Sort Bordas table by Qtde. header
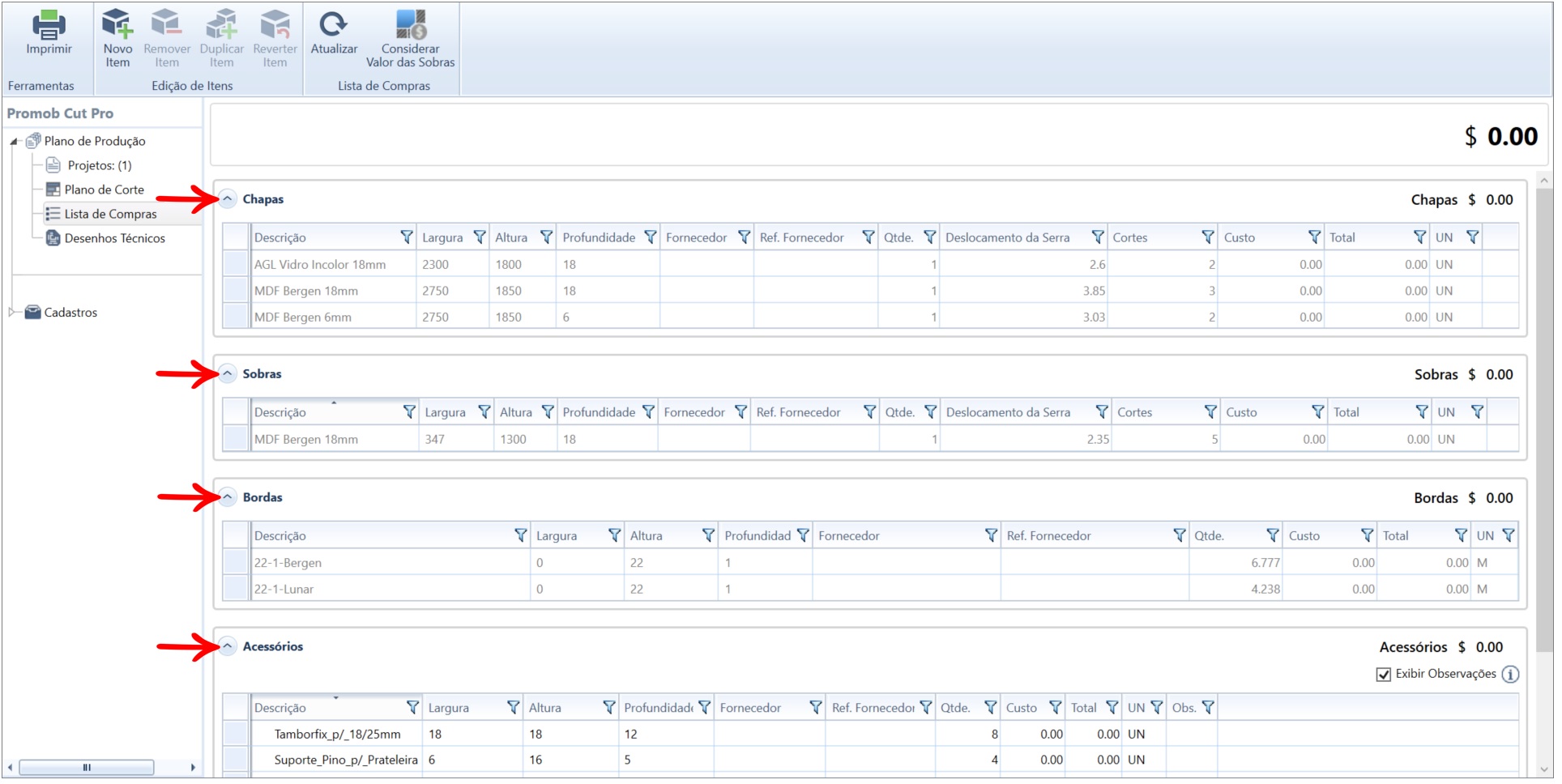Screen dimensions: 1562x784 pyautogui.click(x=1209, y=535)
